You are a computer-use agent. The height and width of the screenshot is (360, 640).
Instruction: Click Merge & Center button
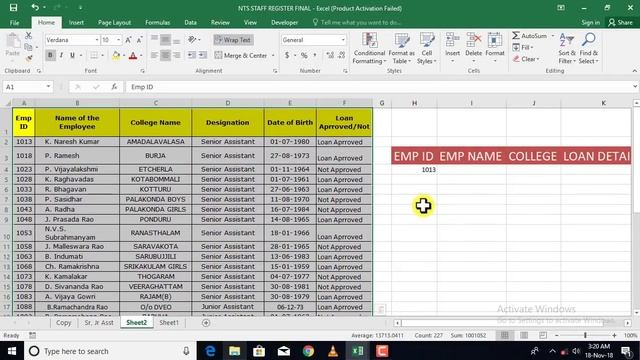(241, 56)
